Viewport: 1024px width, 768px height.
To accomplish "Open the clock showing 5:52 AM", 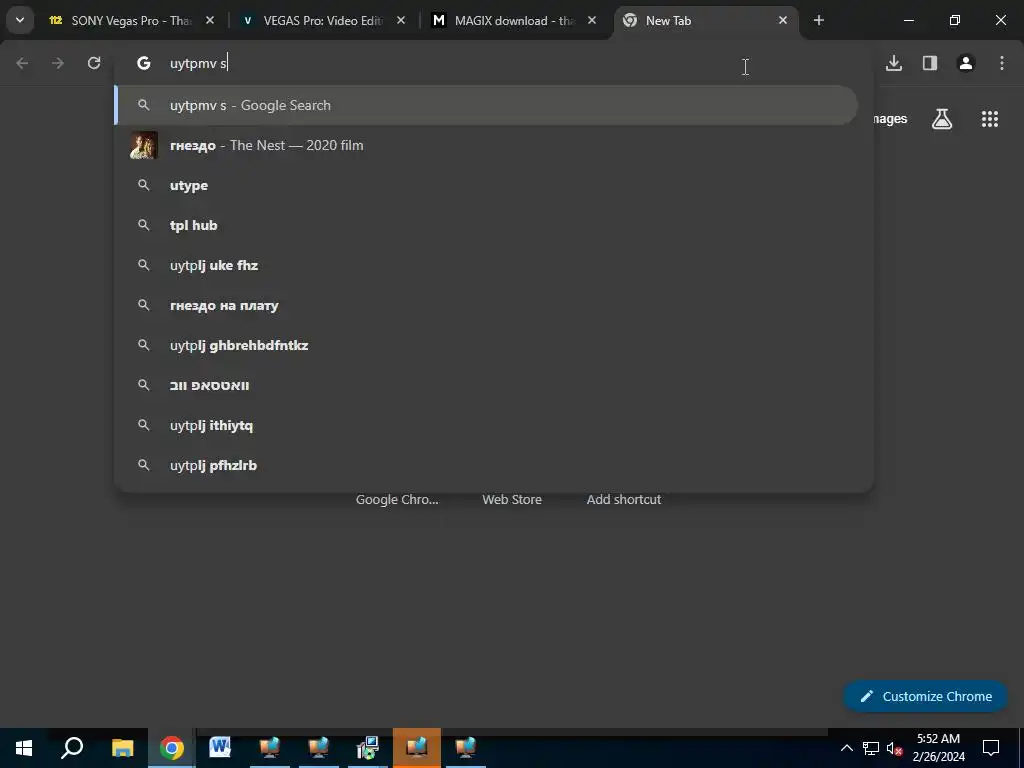I will click(x=938, y=748).
